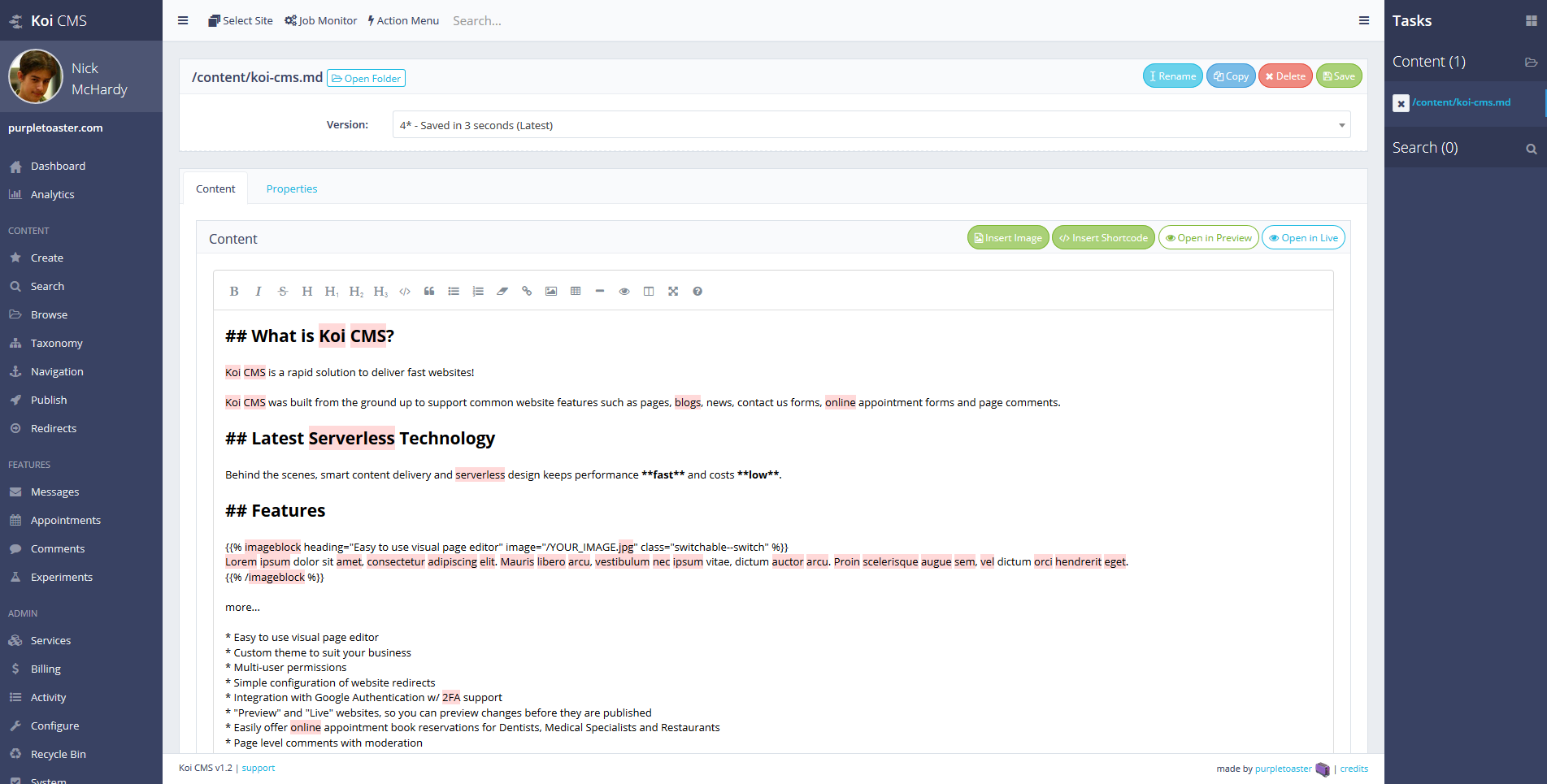
Task: Open Experiments in sidebar
Action: point(62,577)
